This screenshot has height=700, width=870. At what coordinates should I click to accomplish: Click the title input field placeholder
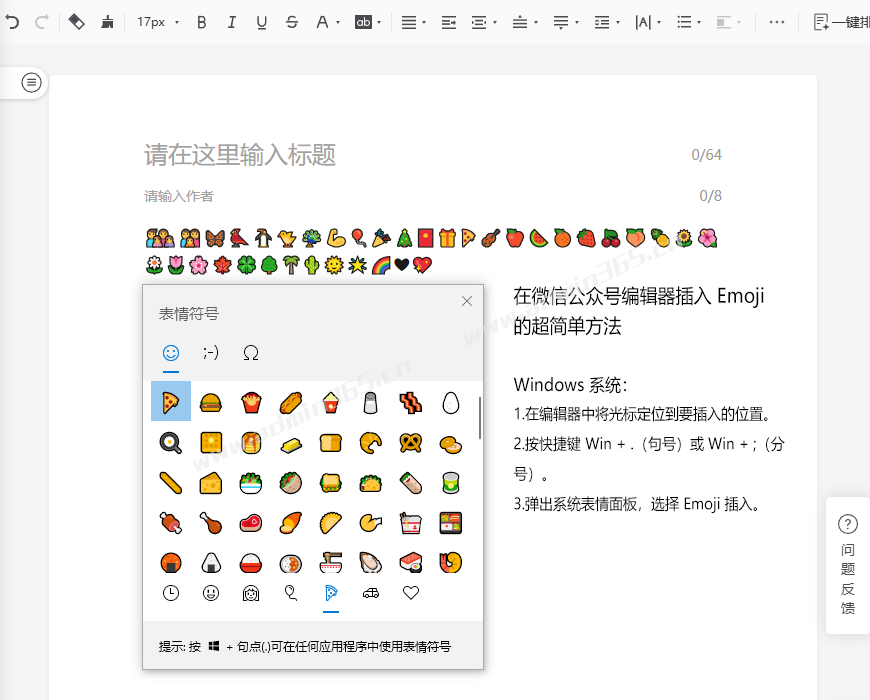[x=240, y=155]
